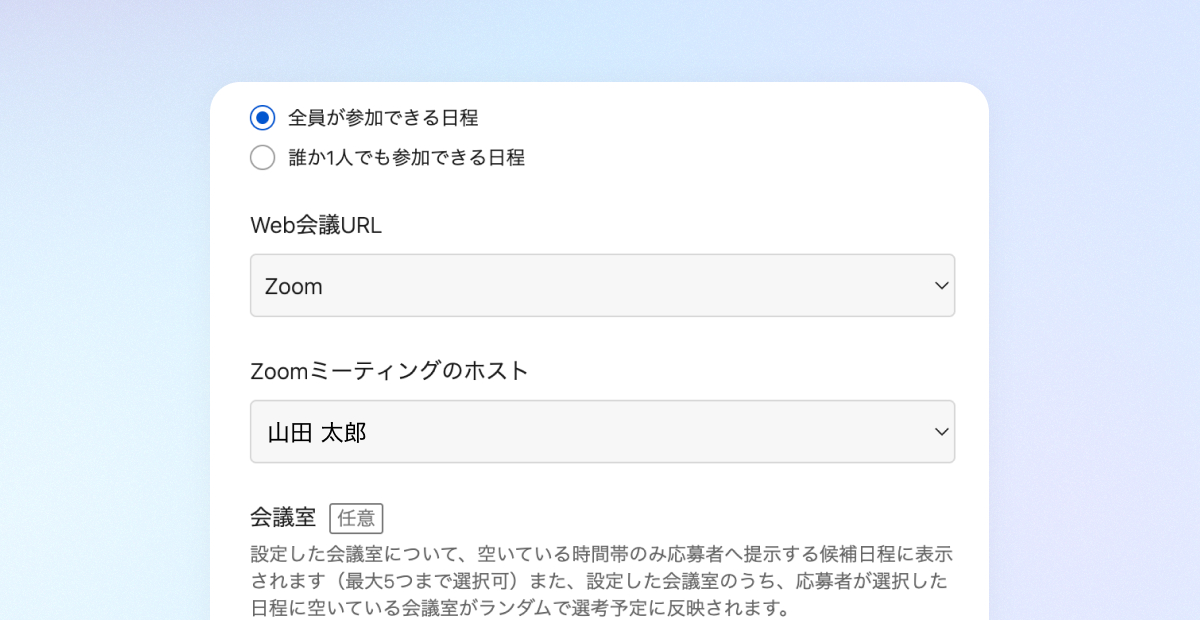Click the chevron arrow beside 山田 太郎

click(x=940, y=432)
